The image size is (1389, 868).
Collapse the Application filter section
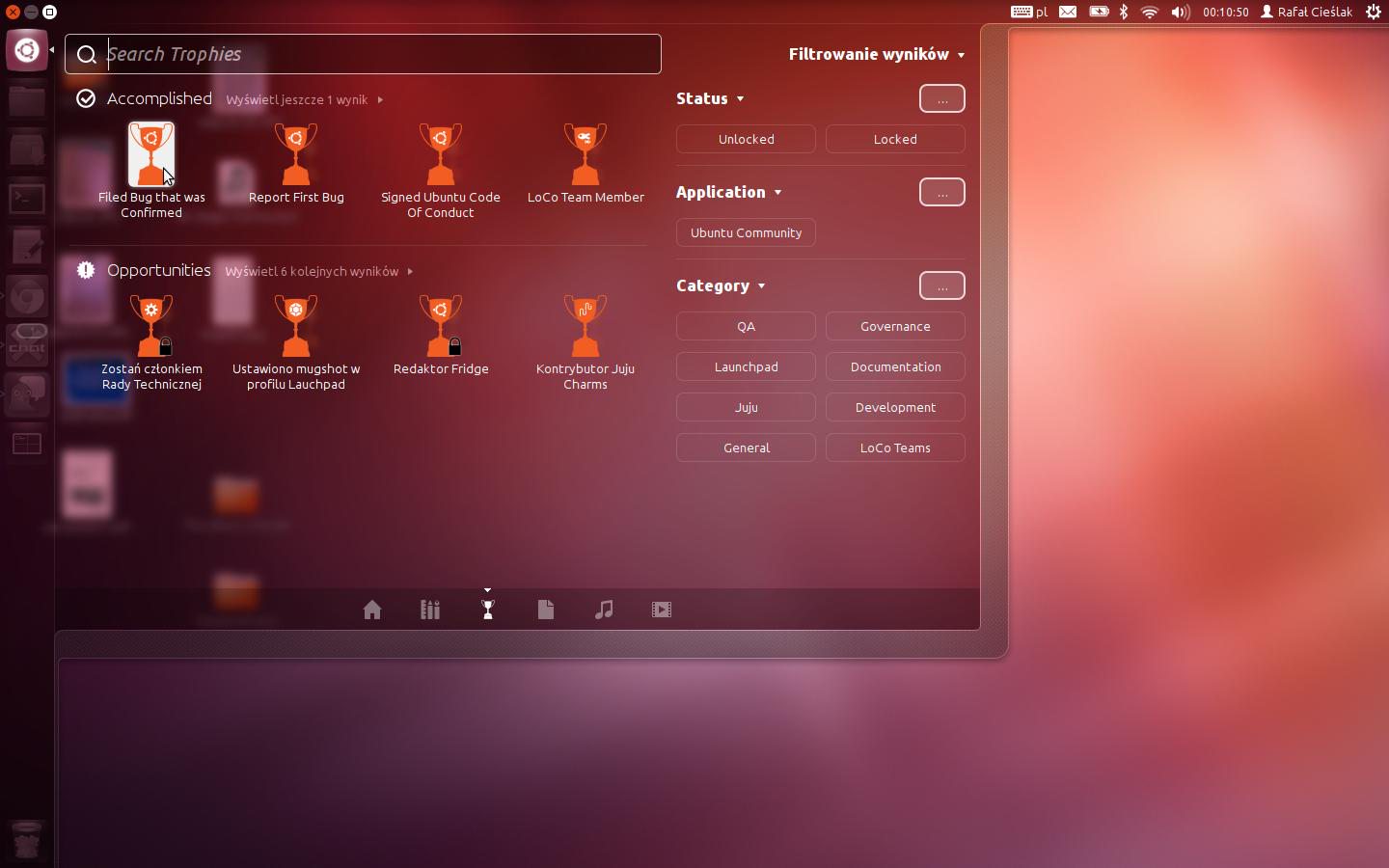point(728,192)
